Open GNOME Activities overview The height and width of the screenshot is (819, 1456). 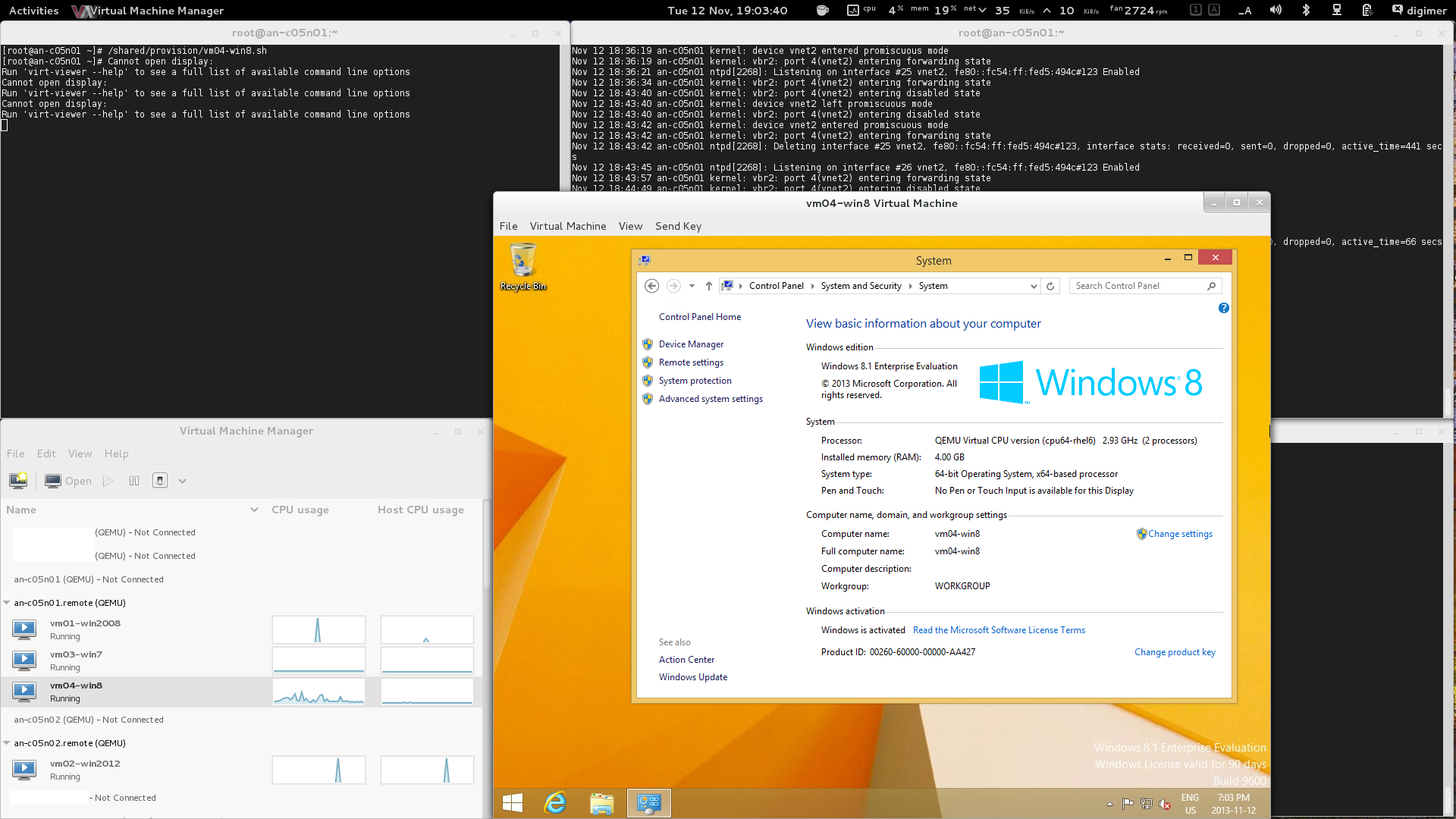pyautogui.click(x=33, y=11)
